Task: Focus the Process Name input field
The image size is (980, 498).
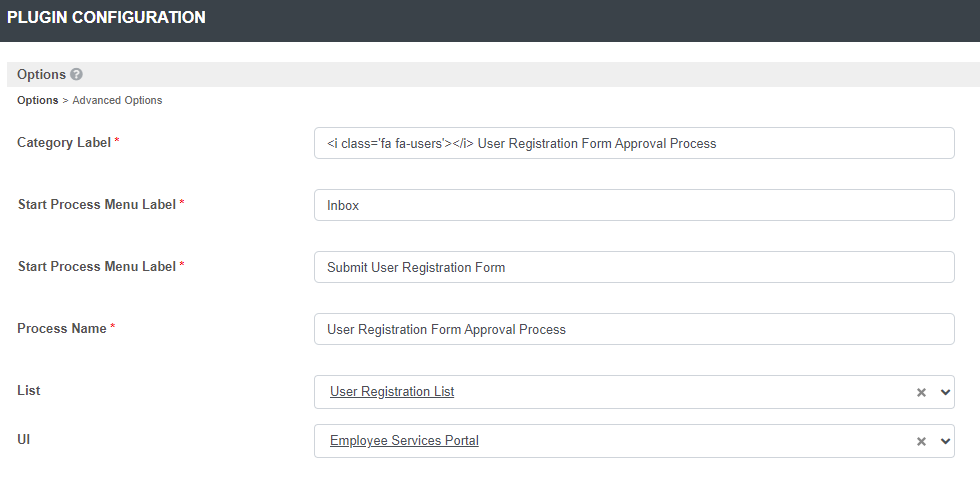Action: (634, 329)
